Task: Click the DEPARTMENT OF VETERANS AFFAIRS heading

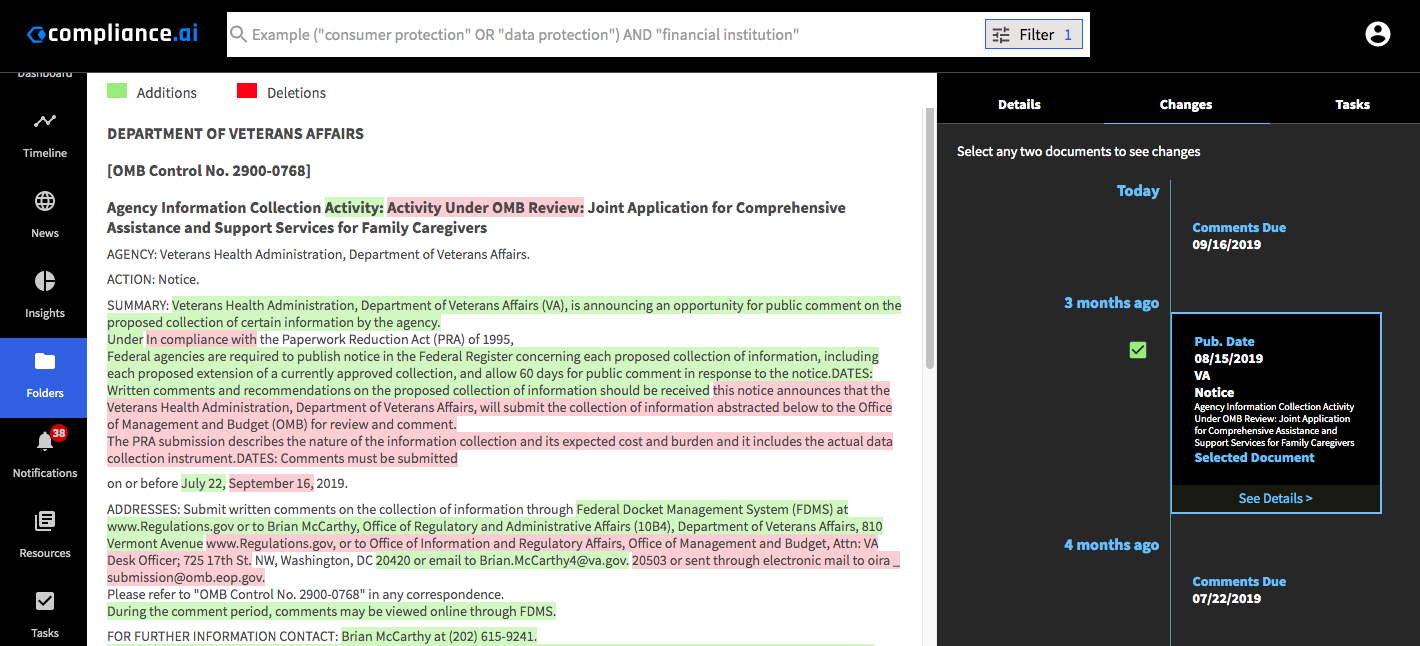Action: tap(235, 134)
